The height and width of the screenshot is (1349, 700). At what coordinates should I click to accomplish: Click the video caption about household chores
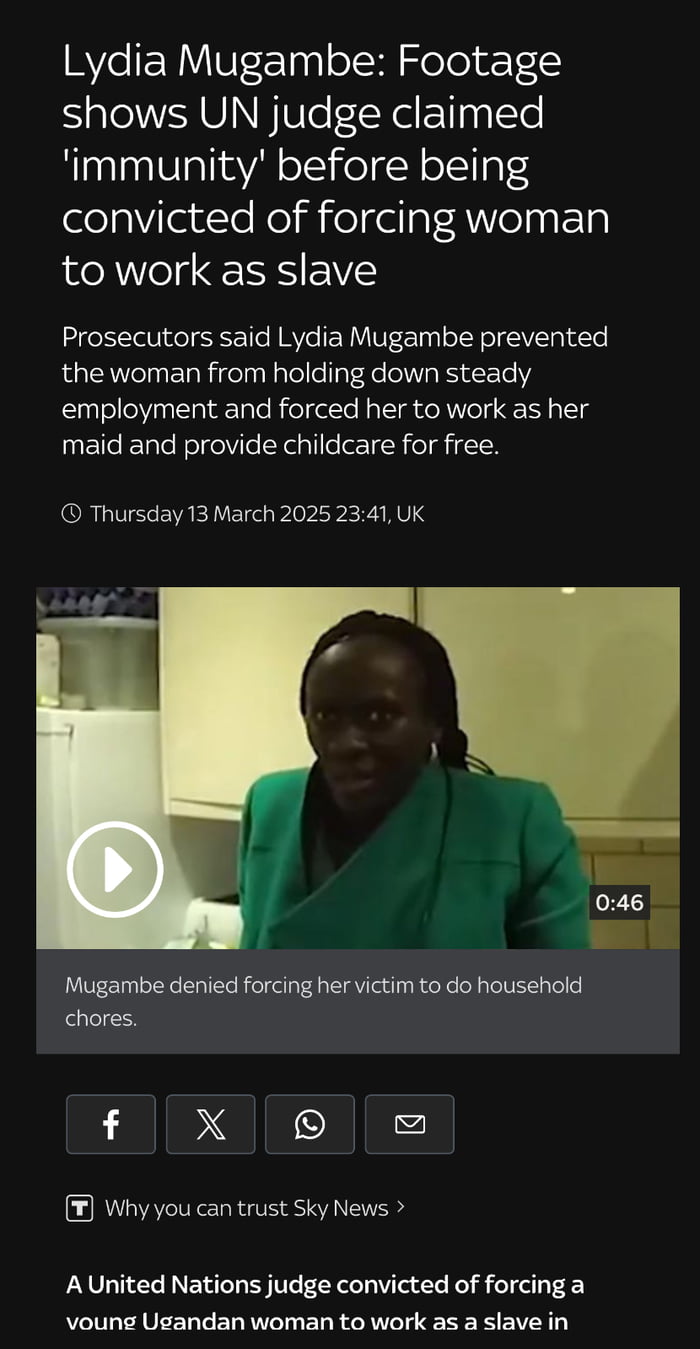(x=323, y=1002)
